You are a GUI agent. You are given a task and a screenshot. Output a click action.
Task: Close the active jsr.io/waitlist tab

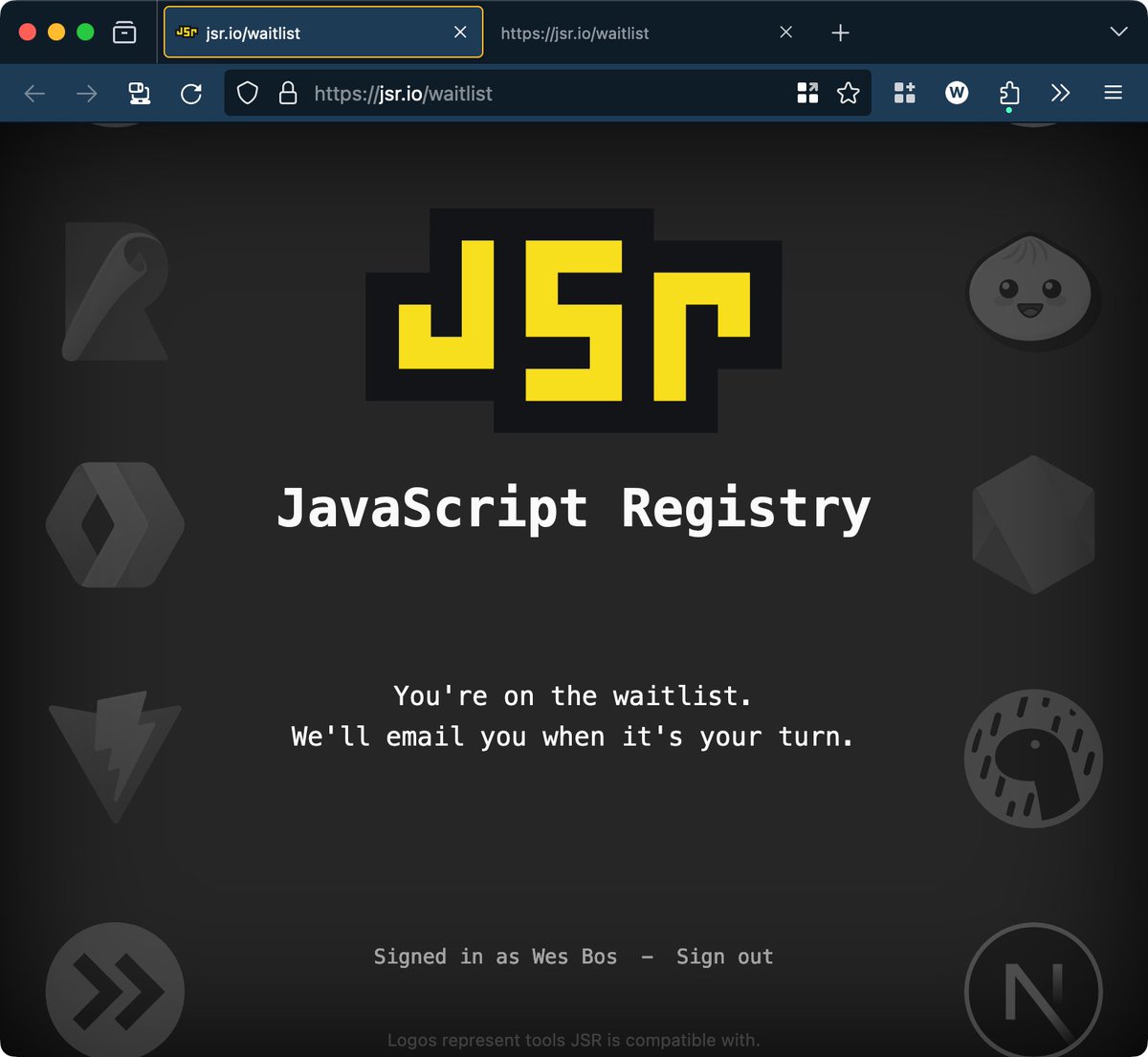pos(460,33)
